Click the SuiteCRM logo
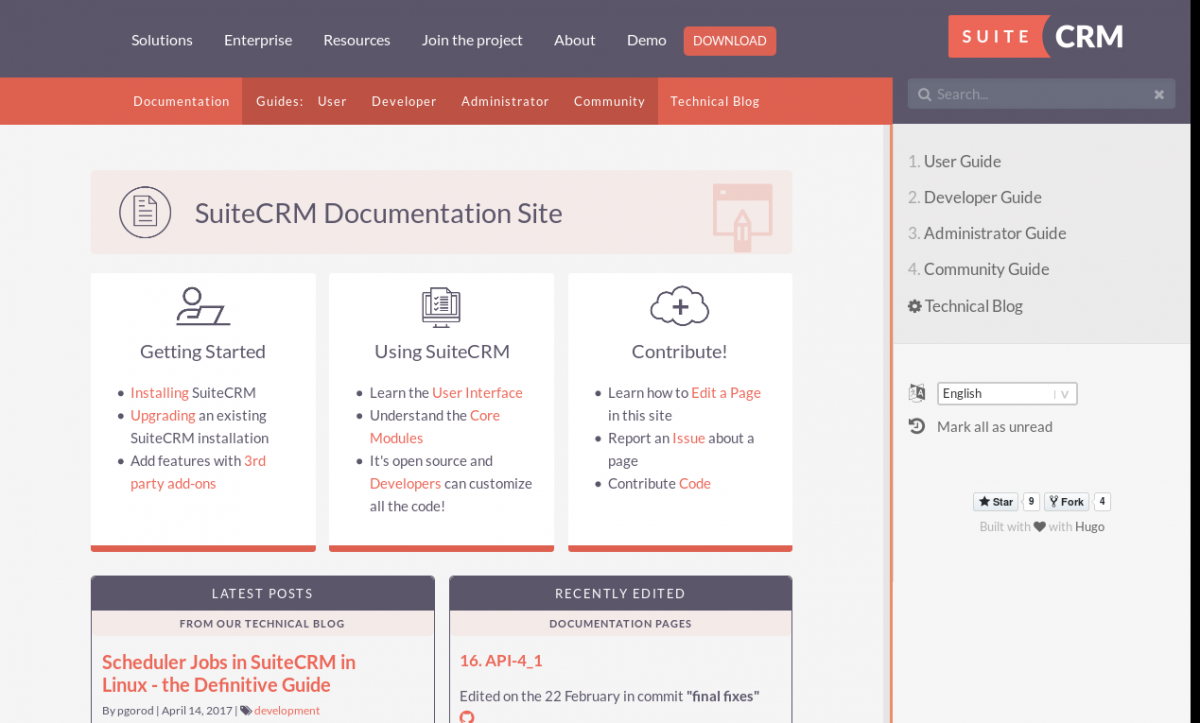Image resolution: width=1200 pixels, height=723 pixels. point(1035,35)
